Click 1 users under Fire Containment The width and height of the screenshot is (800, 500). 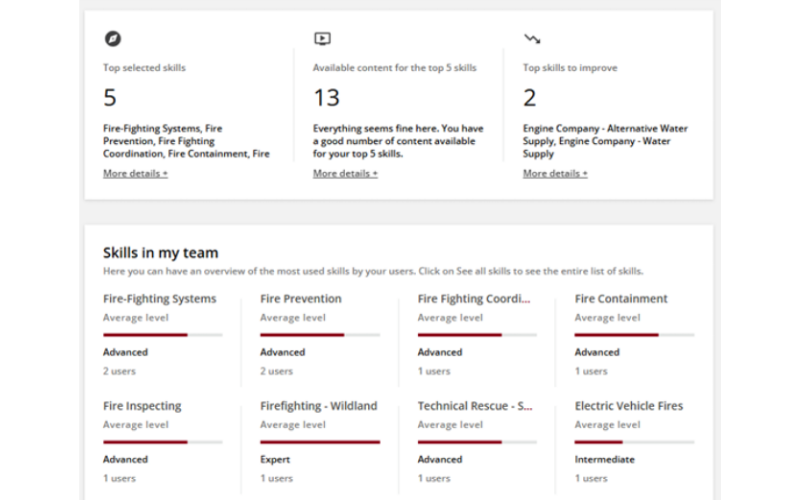(591, 371)
